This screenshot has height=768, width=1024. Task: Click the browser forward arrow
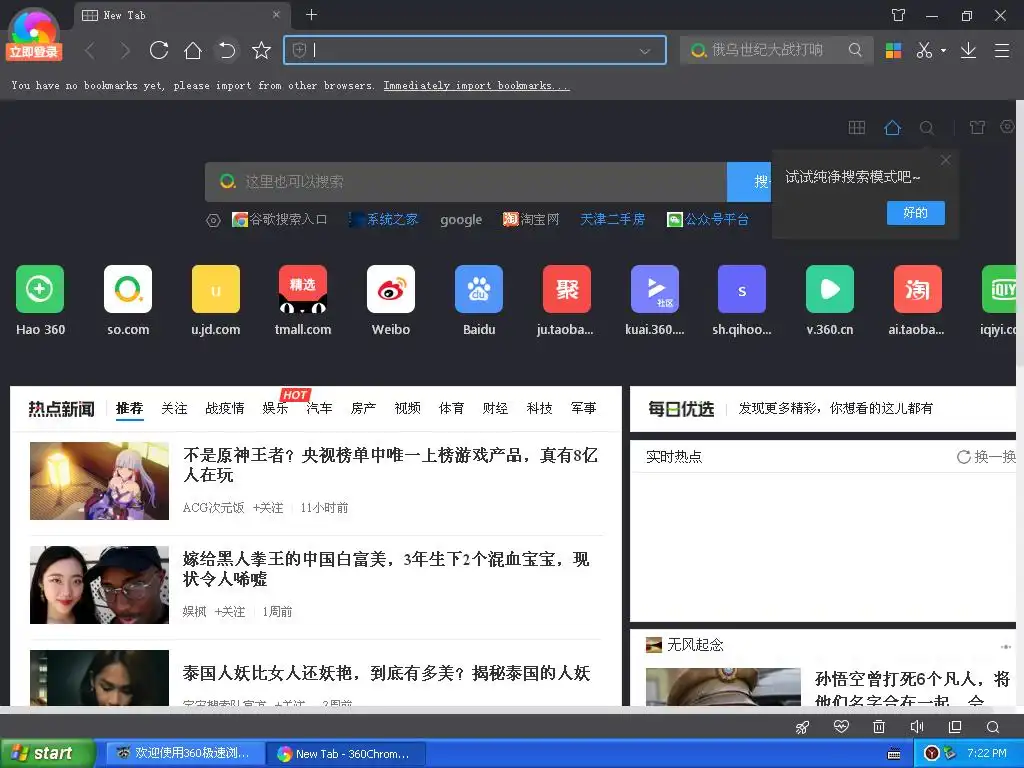click(x=125, y=50)
